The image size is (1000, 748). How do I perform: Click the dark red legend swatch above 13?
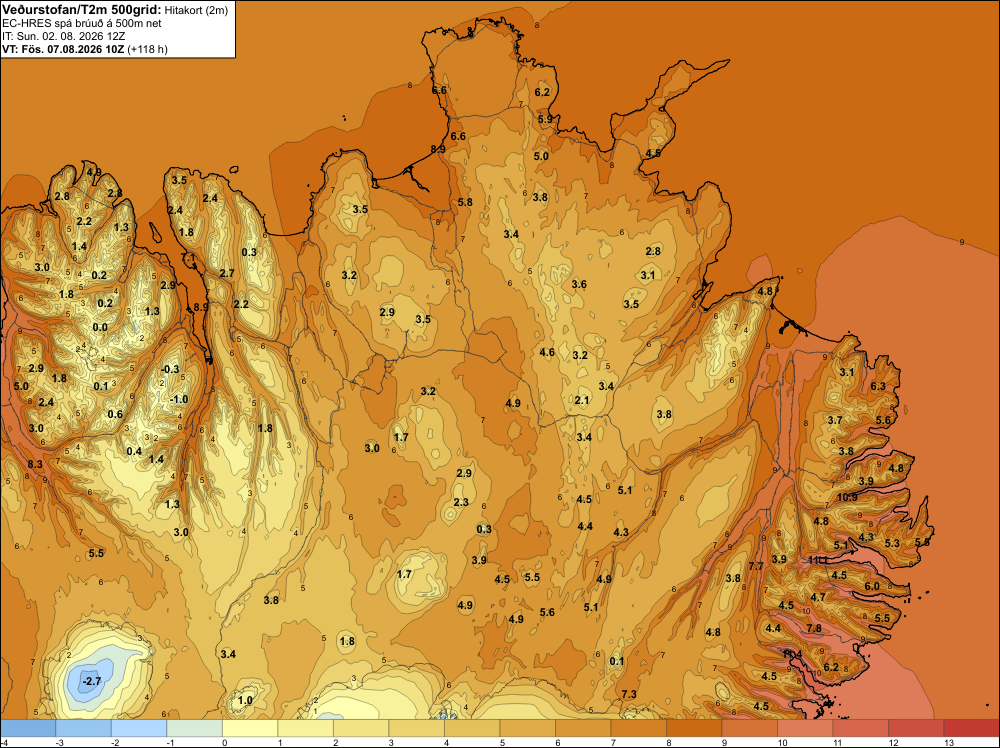tap(971, 728)
